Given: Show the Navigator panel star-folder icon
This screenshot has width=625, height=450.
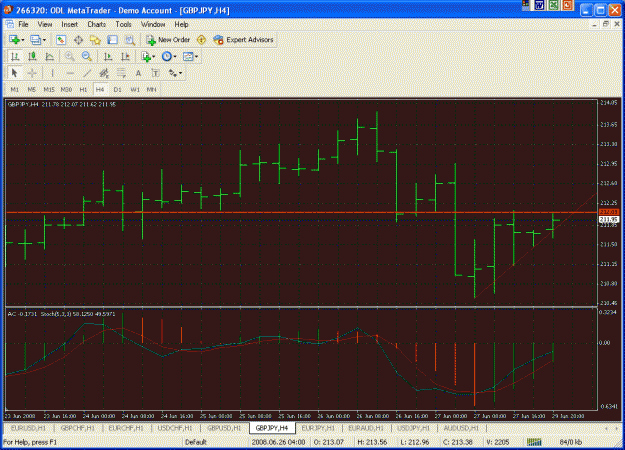Looking at the screenshot, I should [x=95, y=40].
